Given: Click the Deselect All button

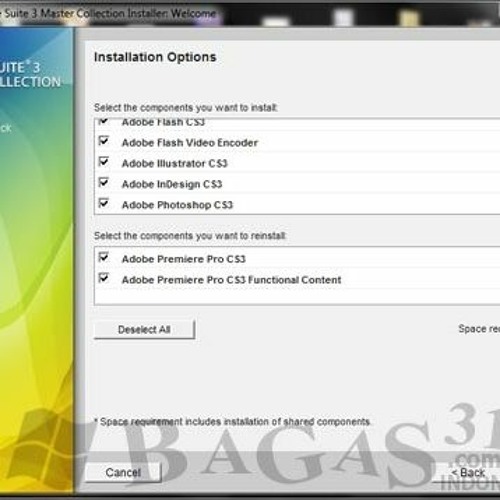Looking at the screenshot, I should coord(144,329).
